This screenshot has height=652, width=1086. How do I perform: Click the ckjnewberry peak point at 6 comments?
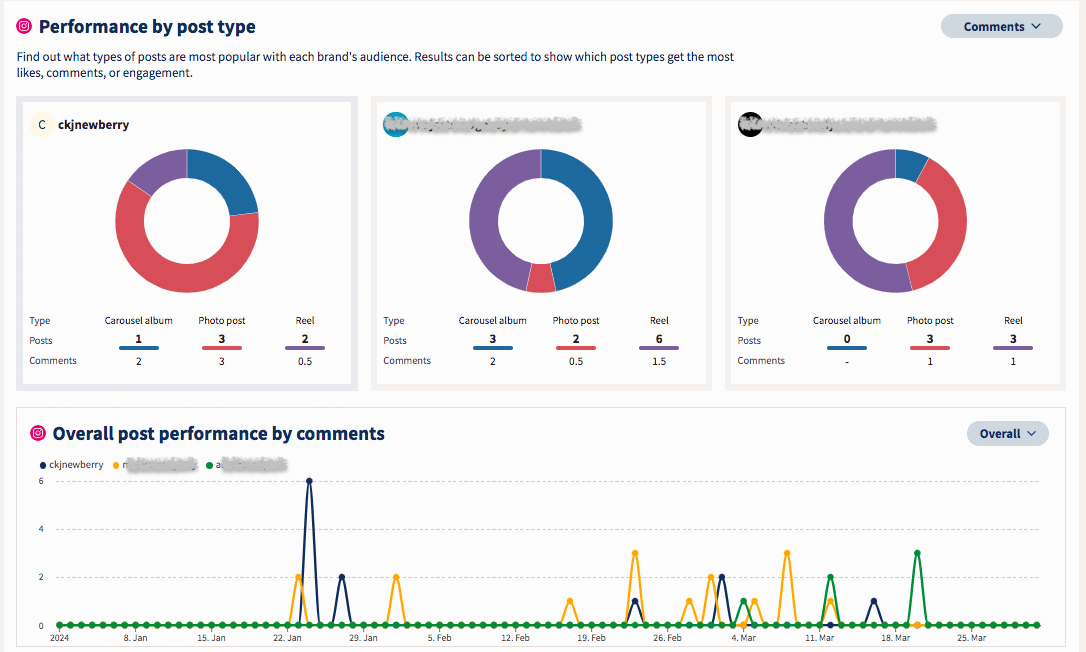point(309,481)
